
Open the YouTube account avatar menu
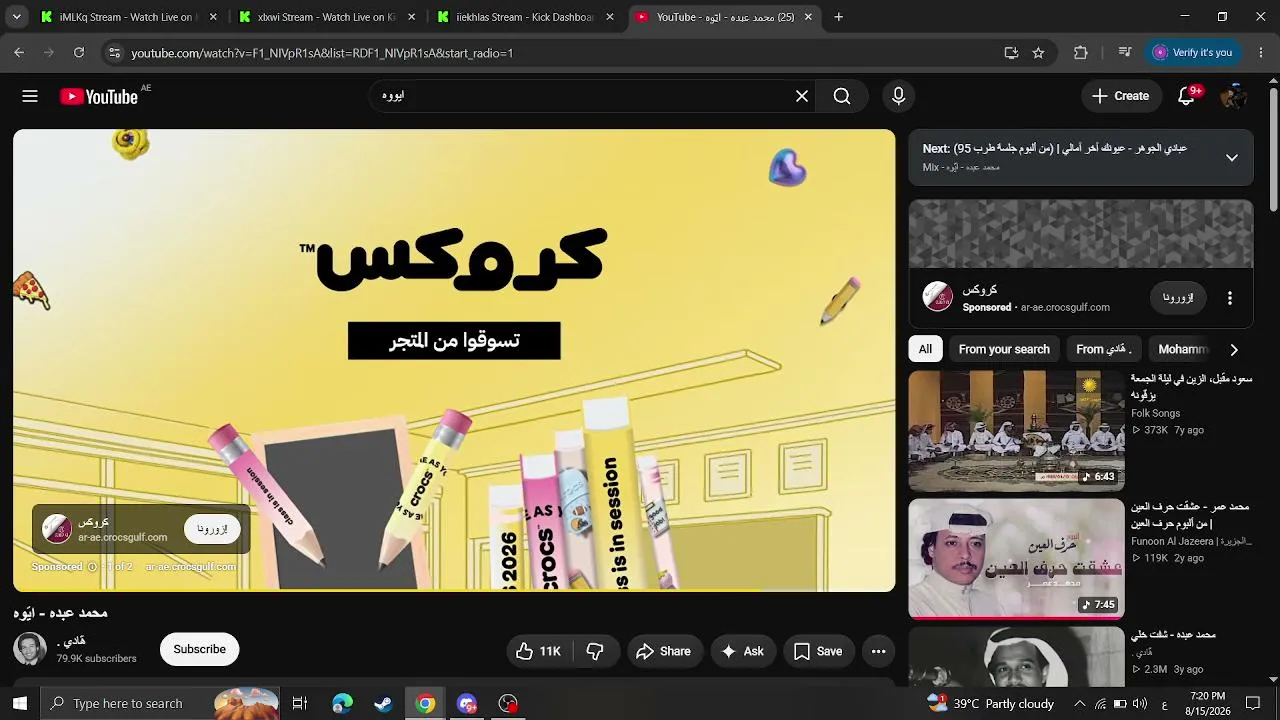point(1233,96)
